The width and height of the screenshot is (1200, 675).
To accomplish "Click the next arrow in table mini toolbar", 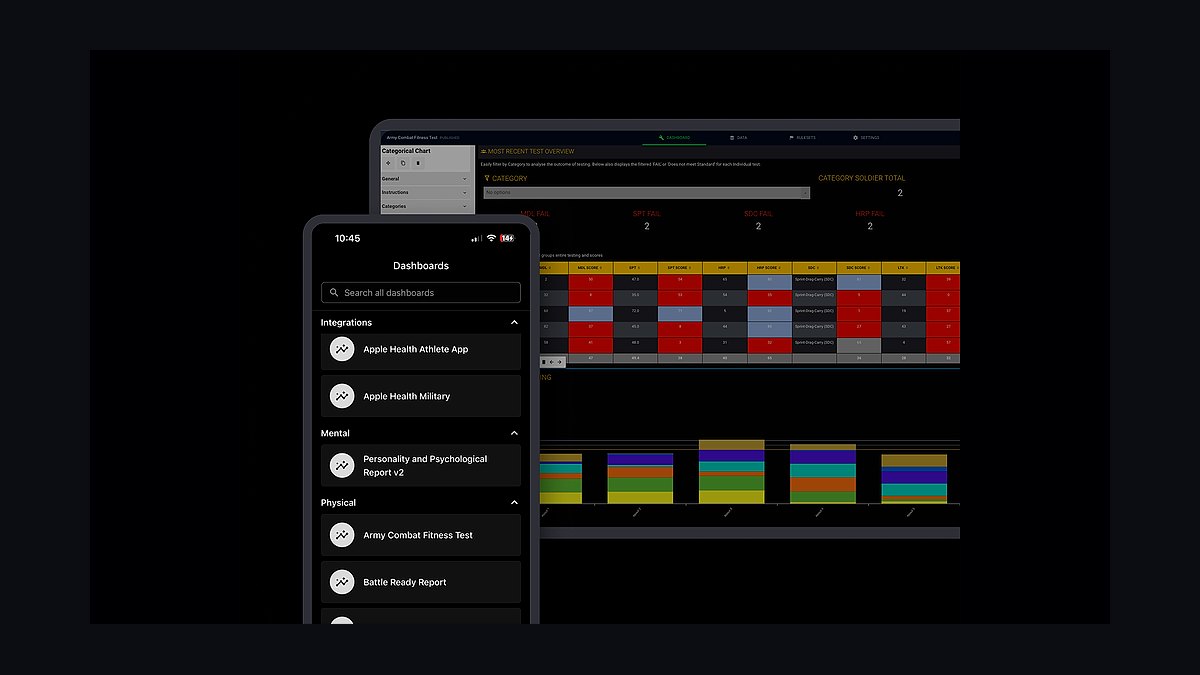I will coord(560,361).
